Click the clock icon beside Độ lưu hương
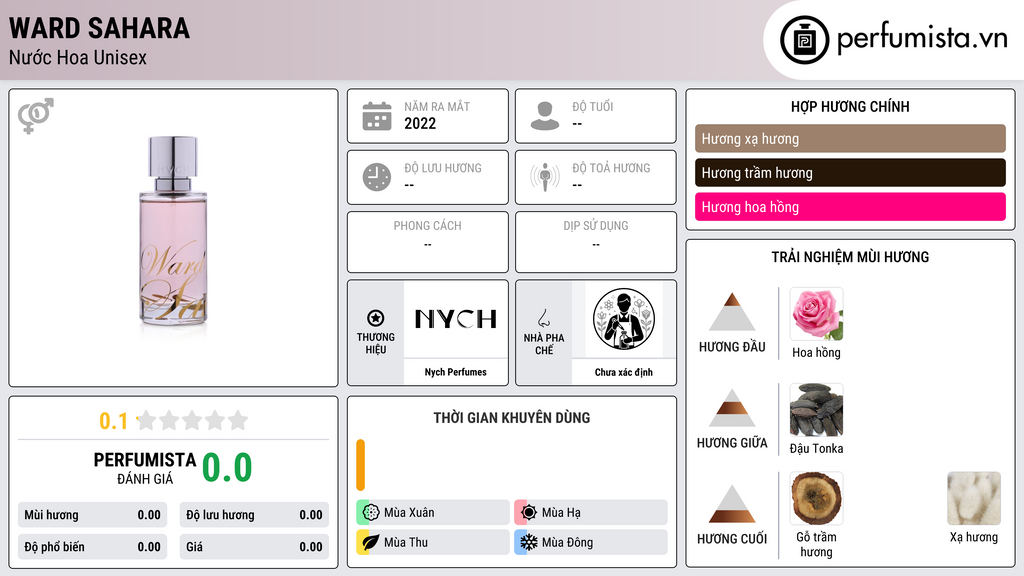The width and height of the screenshot is (1024, 576). click(x=377, y=177)
